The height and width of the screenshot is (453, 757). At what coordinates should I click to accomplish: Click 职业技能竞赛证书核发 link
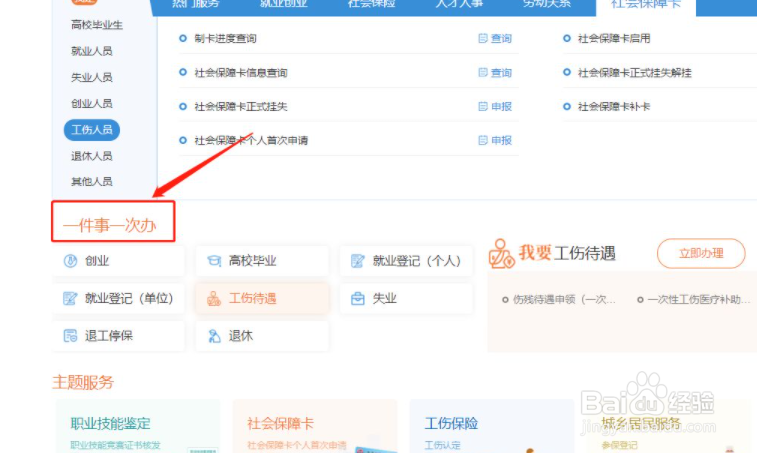click(115, 445)
